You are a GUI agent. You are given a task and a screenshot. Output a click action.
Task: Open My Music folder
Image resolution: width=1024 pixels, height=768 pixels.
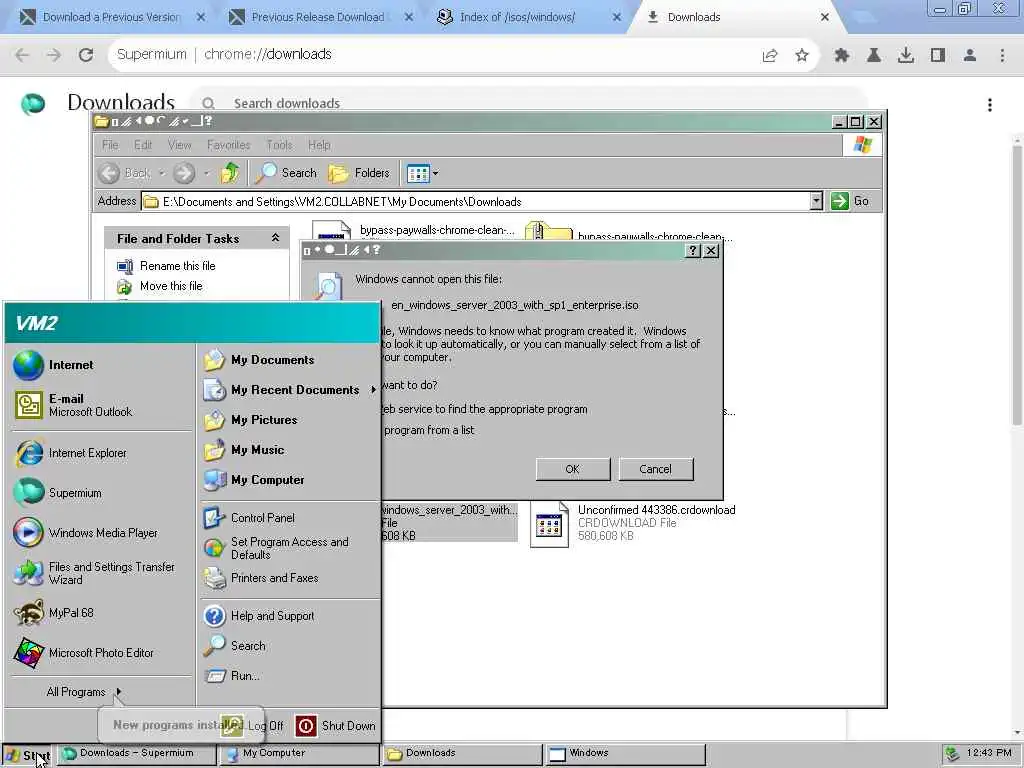tap(244, 450)
